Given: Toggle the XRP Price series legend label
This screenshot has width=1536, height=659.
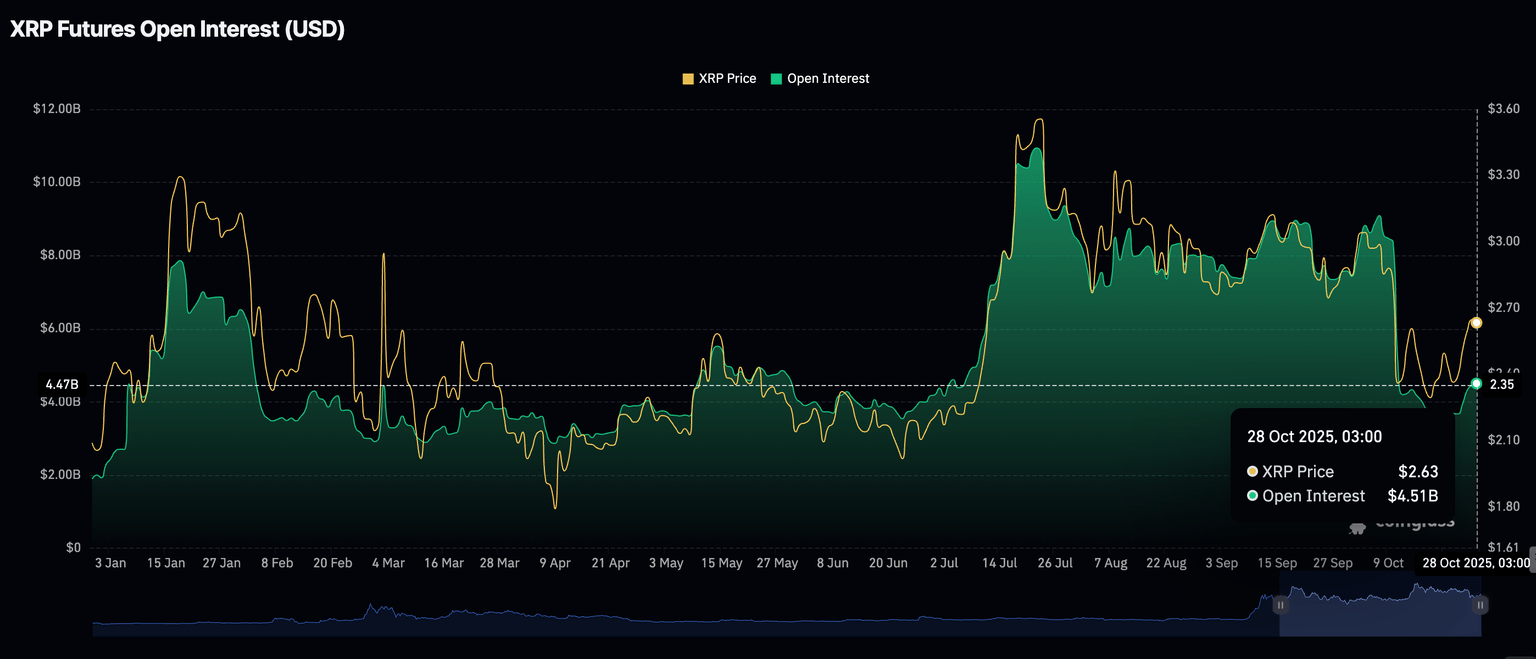Looking at the screenshot, I should [727, 79].
